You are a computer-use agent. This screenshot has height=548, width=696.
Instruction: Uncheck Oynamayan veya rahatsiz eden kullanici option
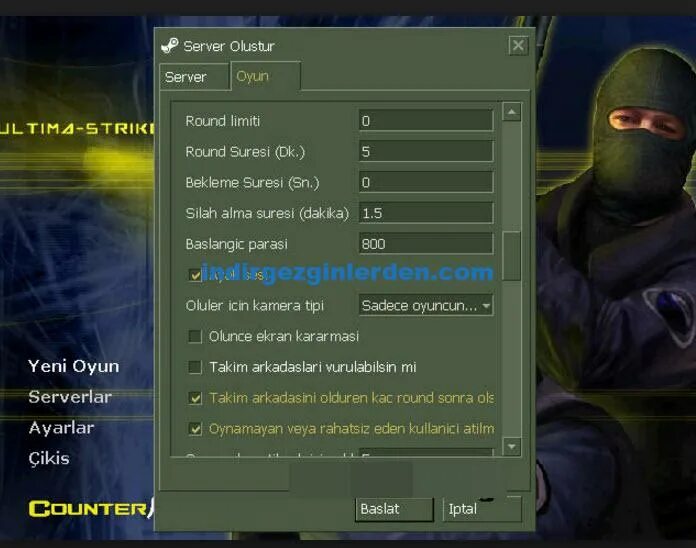tap(195, 429)
